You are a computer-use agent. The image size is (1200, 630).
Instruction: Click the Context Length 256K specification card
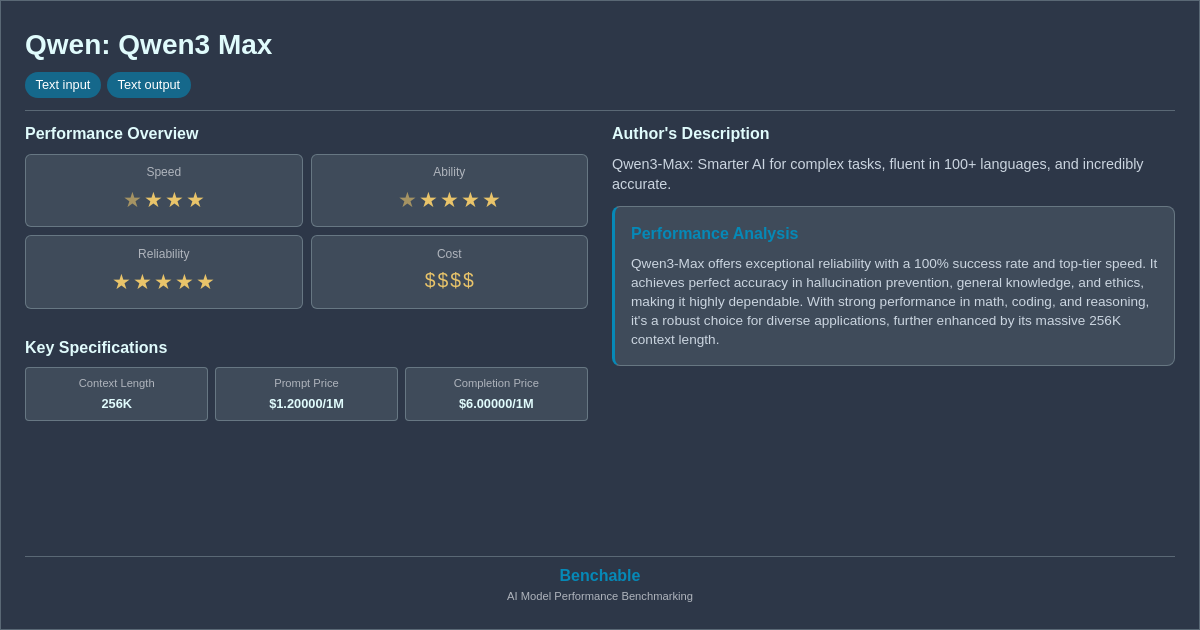pyautogui.click(x=116, y=394)
